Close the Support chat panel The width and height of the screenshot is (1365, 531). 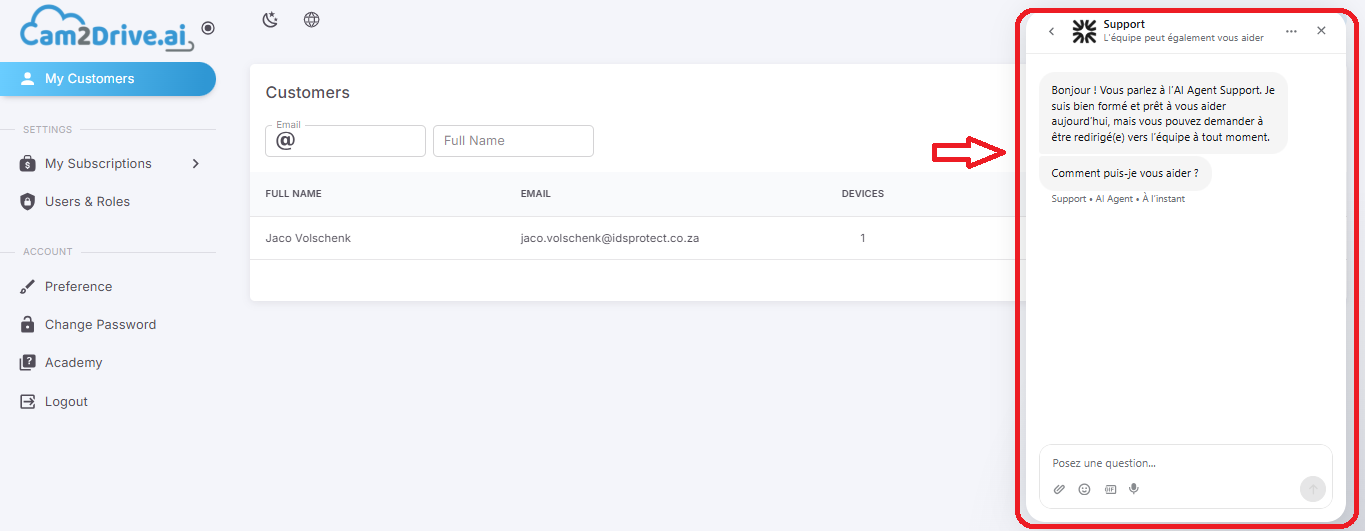(x=1321, y=31)
